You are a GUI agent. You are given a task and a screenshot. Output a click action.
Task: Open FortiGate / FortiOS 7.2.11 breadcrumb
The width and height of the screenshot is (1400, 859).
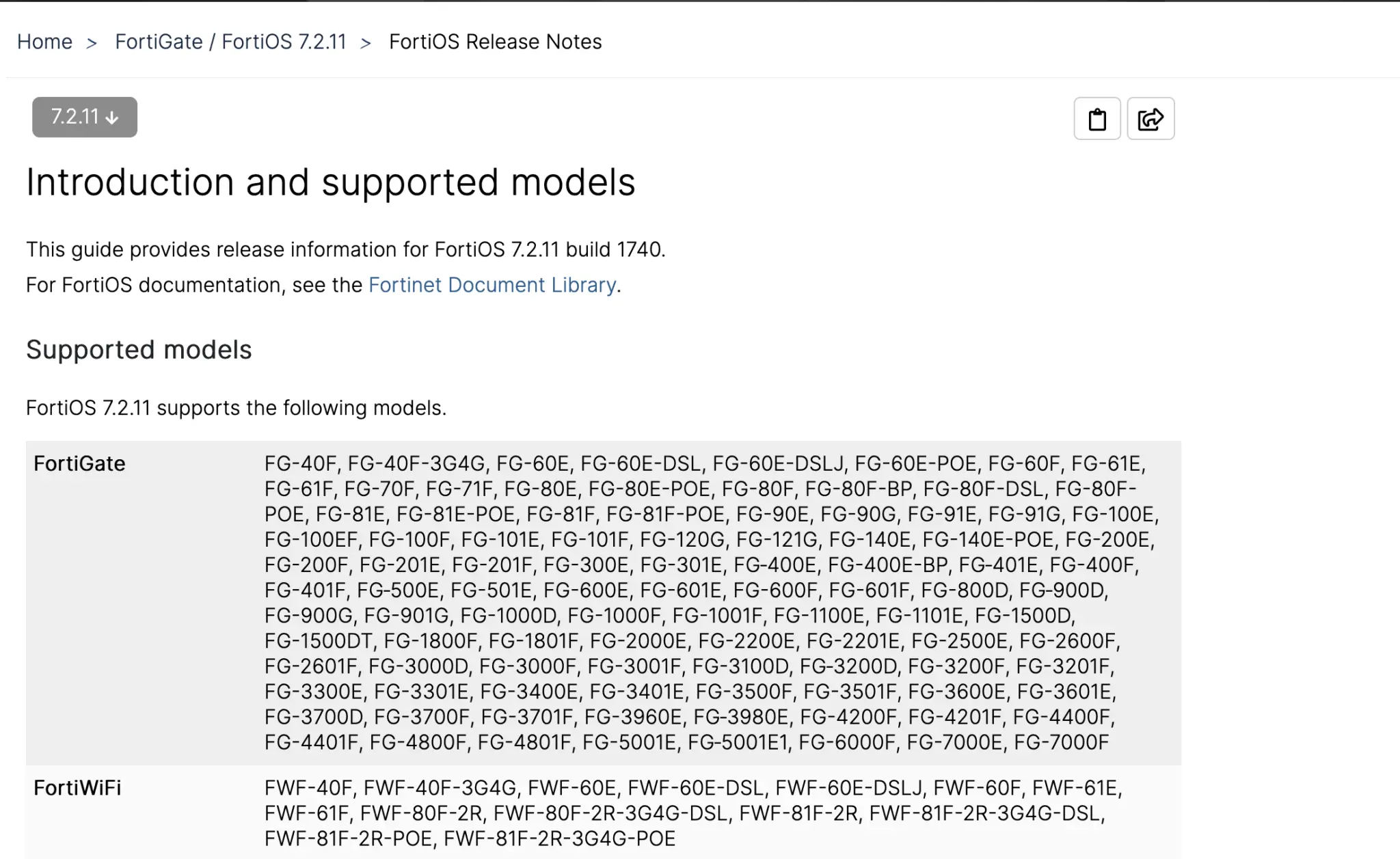[230, 42]
